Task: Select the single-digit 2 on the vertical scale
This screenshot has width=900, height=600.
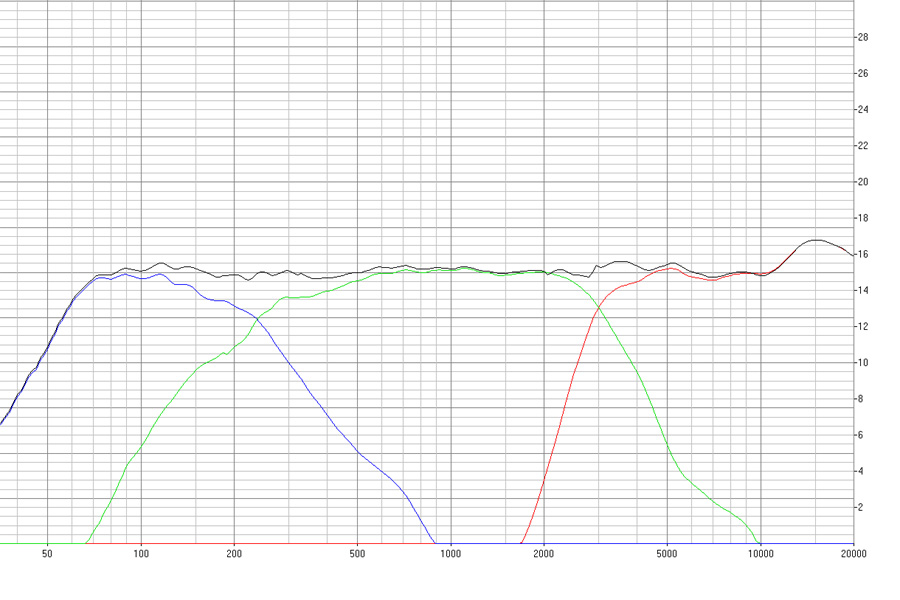Action: [860, 508]
